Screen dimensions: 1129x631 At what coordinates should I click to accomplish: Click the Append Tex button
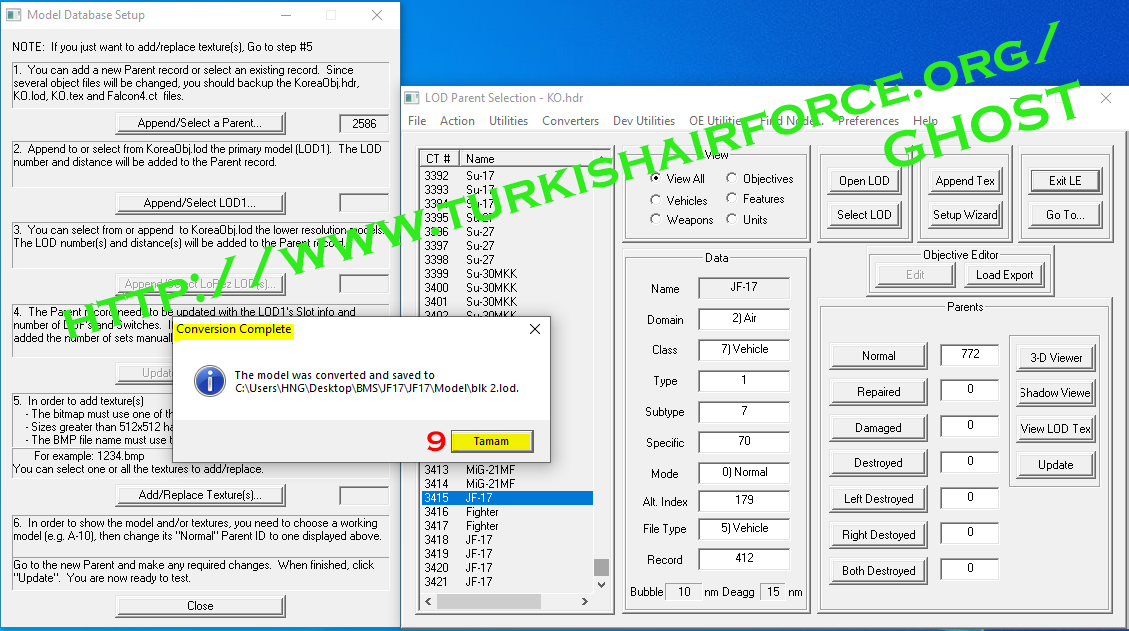965,181
